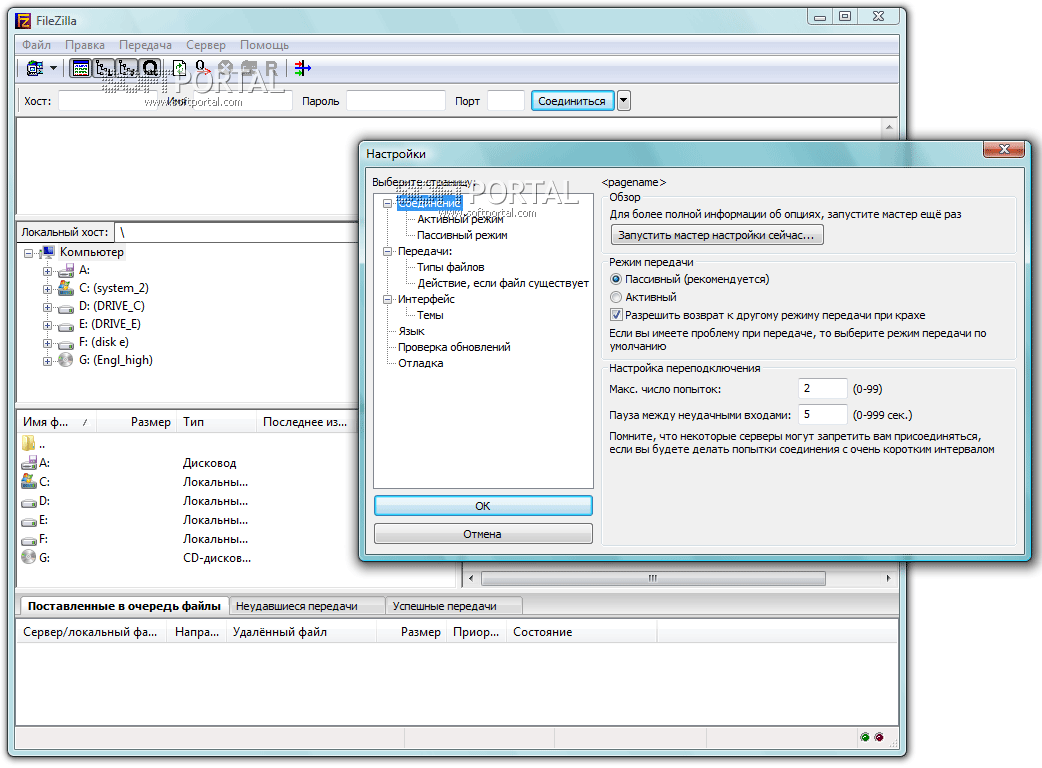Click the disconnect from server icon

tap(249, 68)
